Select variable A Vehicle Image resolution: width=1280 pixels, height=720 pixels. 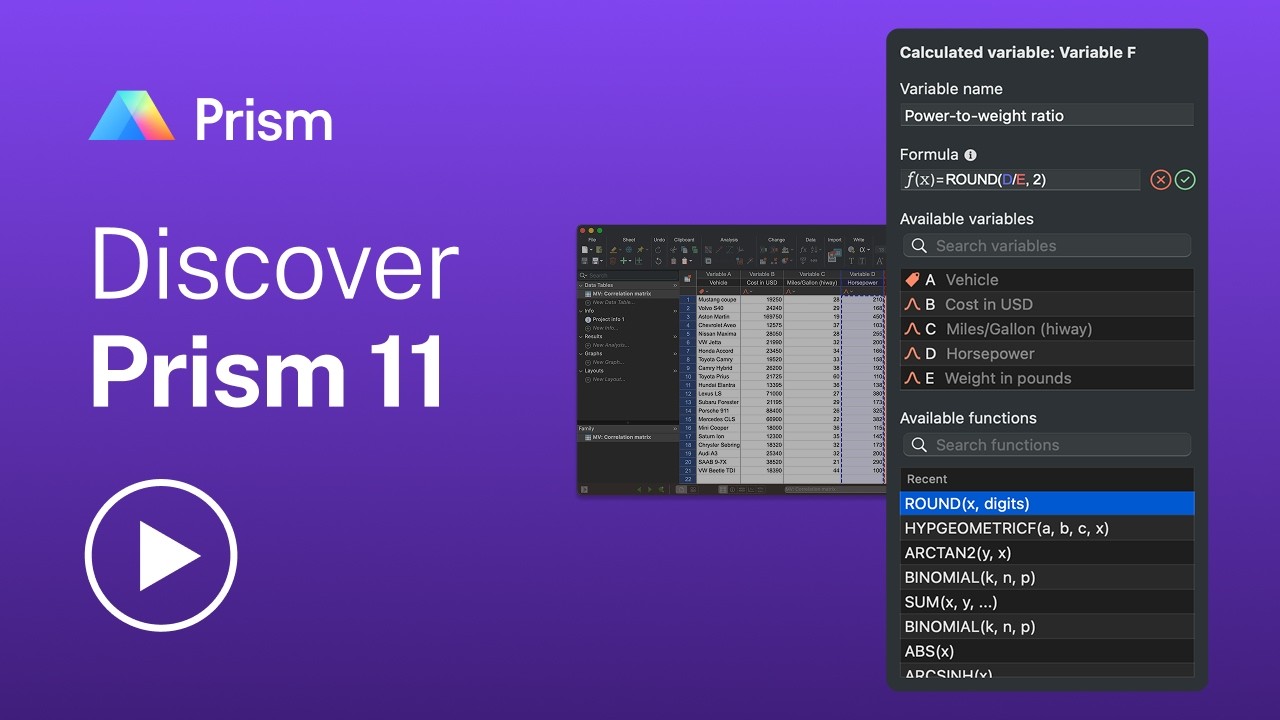coord(1047,280)
